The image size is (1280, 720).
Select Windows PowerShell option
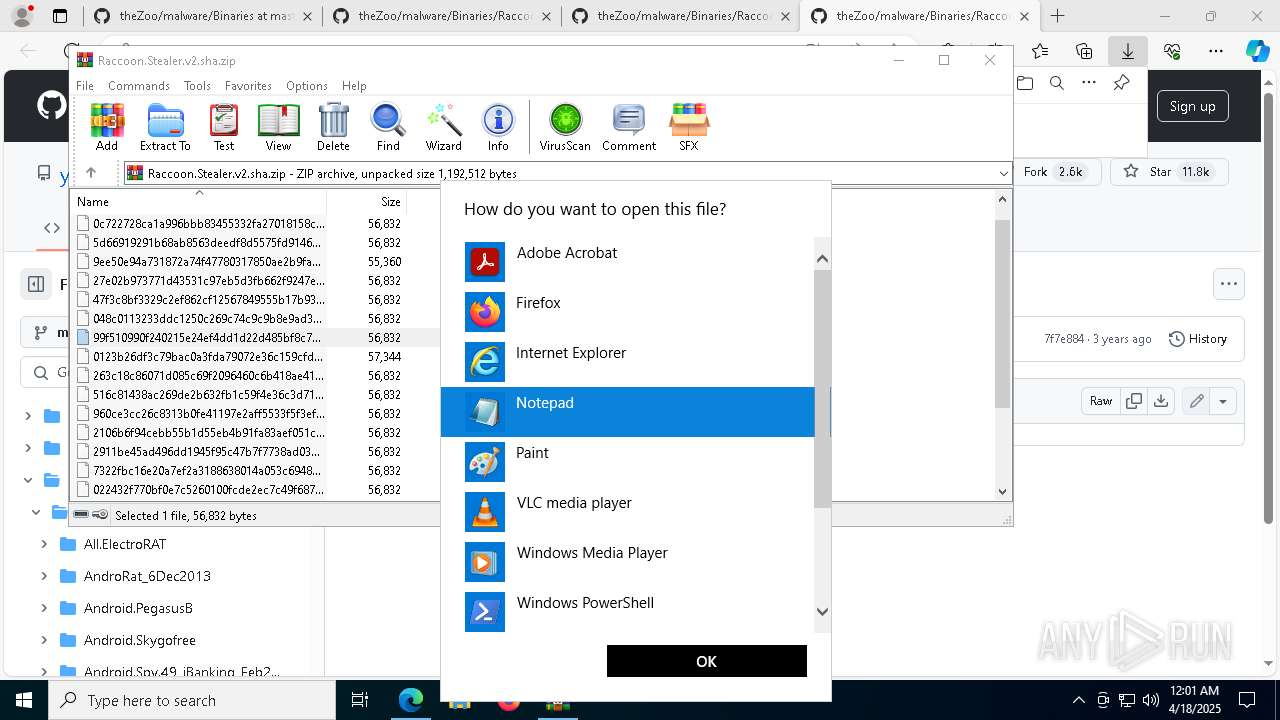coord(628,612)
